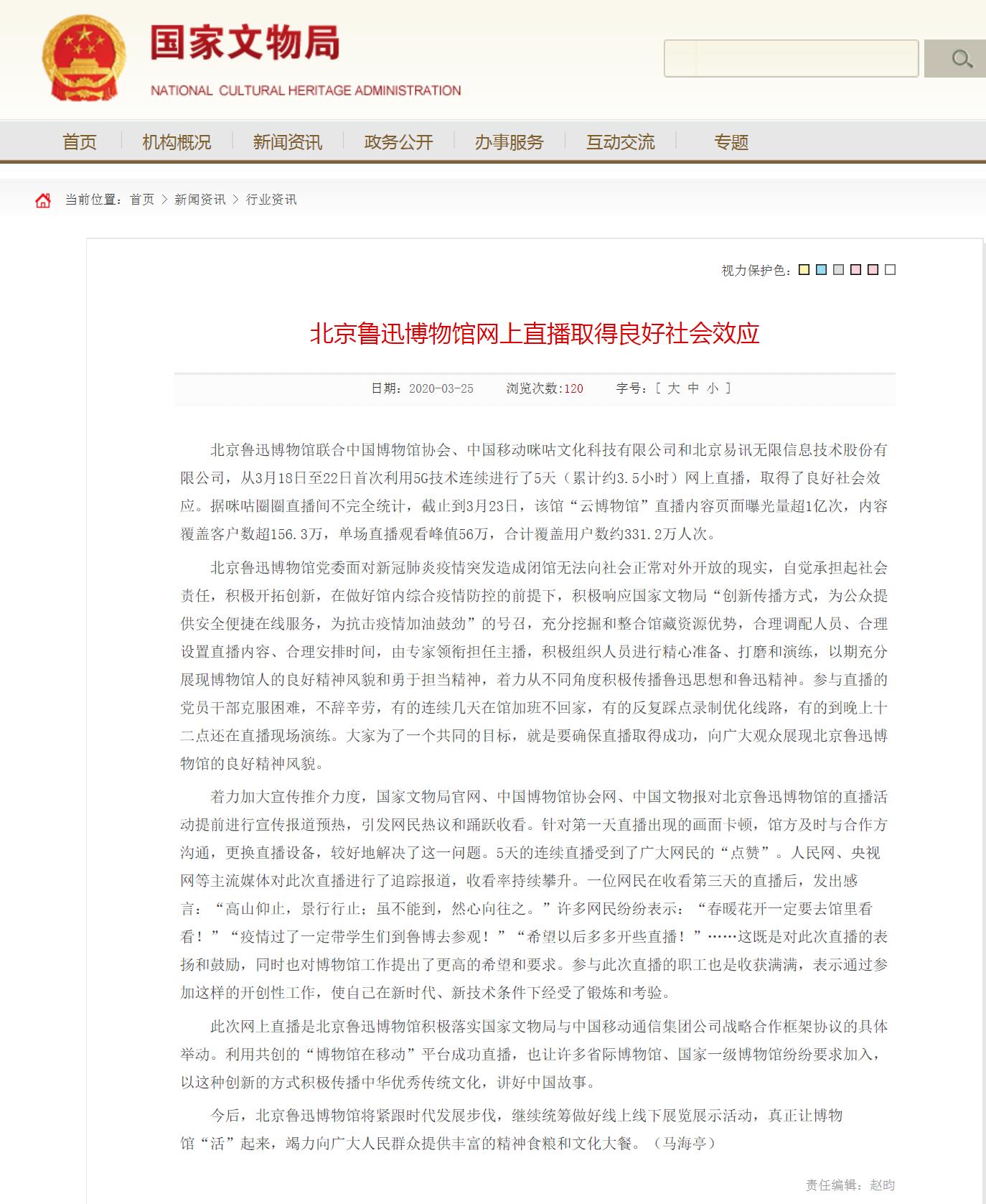The height and width of the screenshot is (1204, 986).
Task: Click the 行业资讯 breadcrumb link
Action: 271,200
